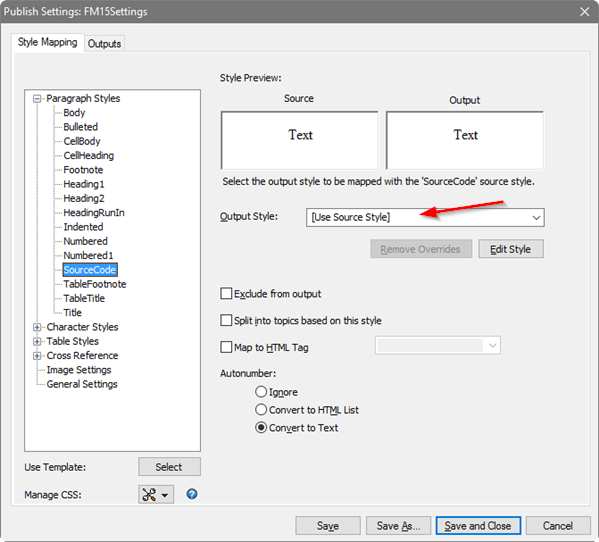Expand the Table Styles node
The width and height of the screenshot is (599, 542).
(37, 341)
